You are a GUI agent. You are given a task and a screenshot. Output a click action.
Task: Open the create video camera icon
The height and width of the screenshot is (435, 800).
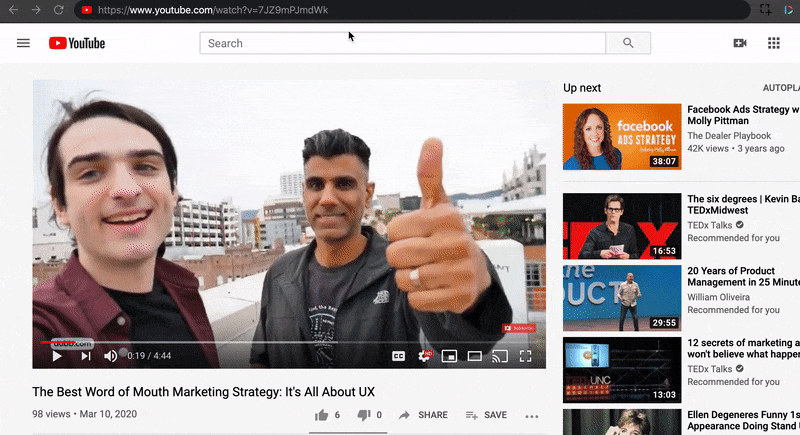click(x=740, y=43)
